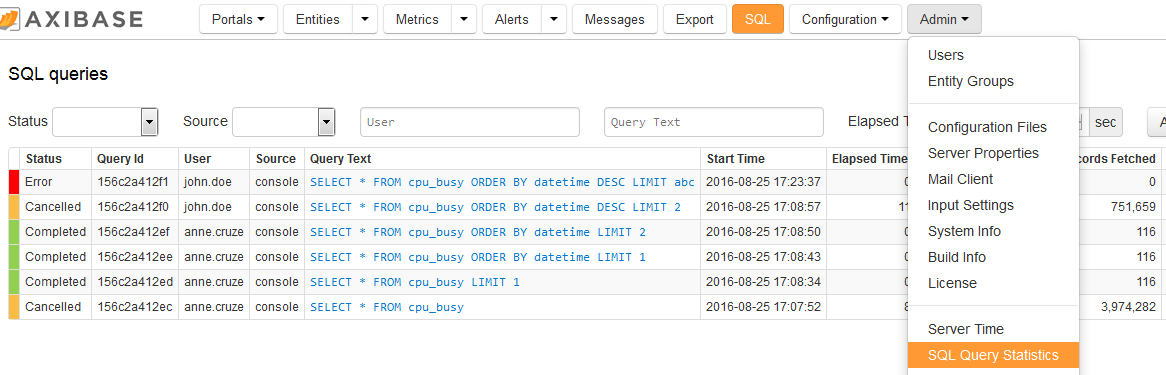The height and width of the screenshot is (375, 1166).
Task: Click records fetched value 3,974,282
Action: point(1128,307)
